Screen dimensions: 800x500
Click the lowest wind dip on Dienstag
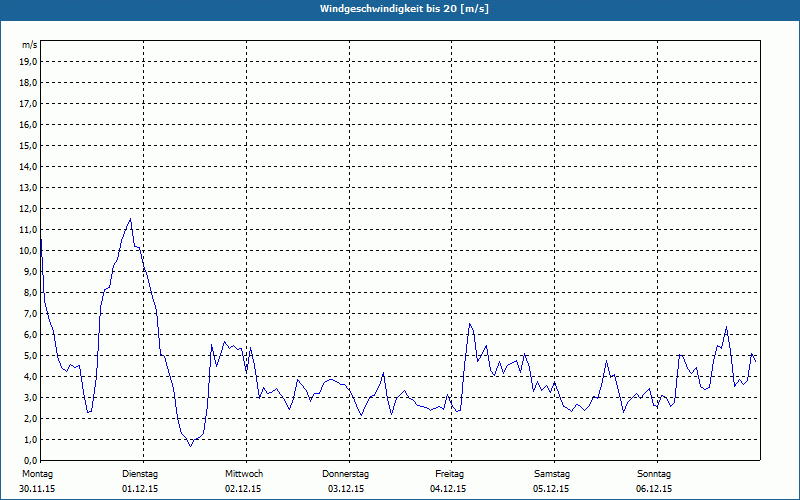191,446
